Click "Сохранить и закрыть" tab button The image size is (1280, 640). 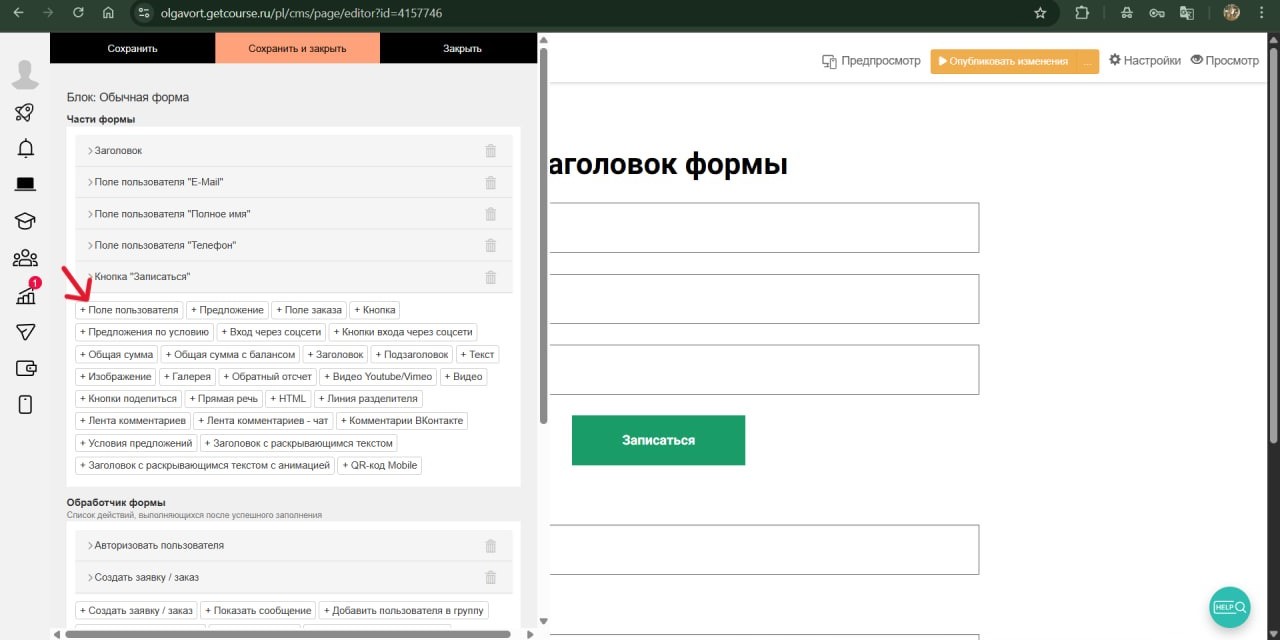pos(297,48)
